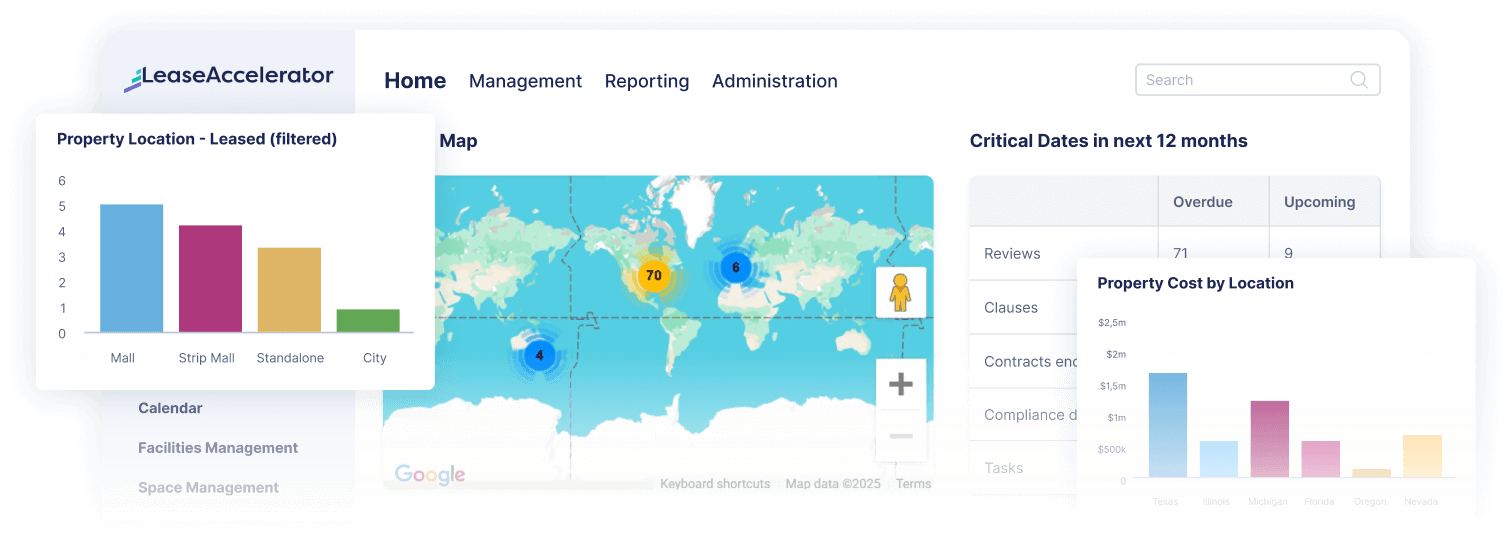
Task: Zoom in on the map
Action: [900, 384]
